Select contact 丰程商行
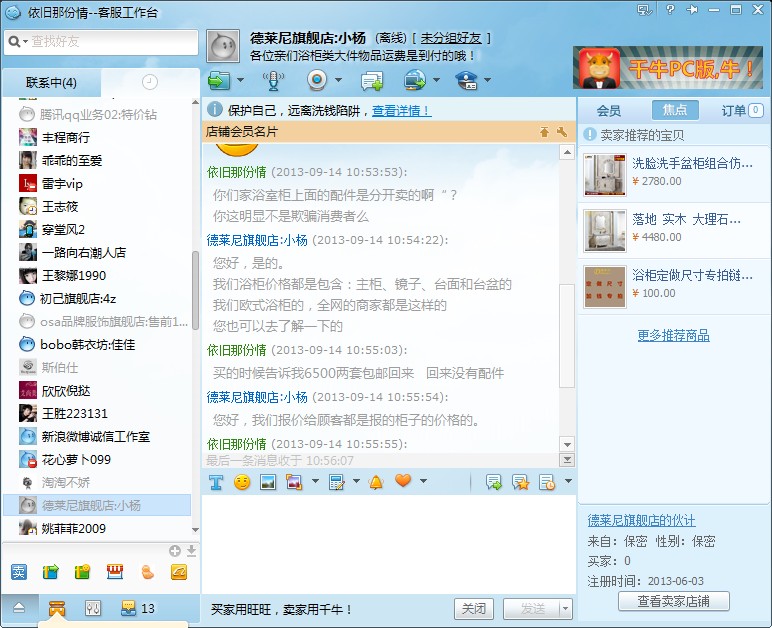This screenshot has width=772, height=628. 97,137
